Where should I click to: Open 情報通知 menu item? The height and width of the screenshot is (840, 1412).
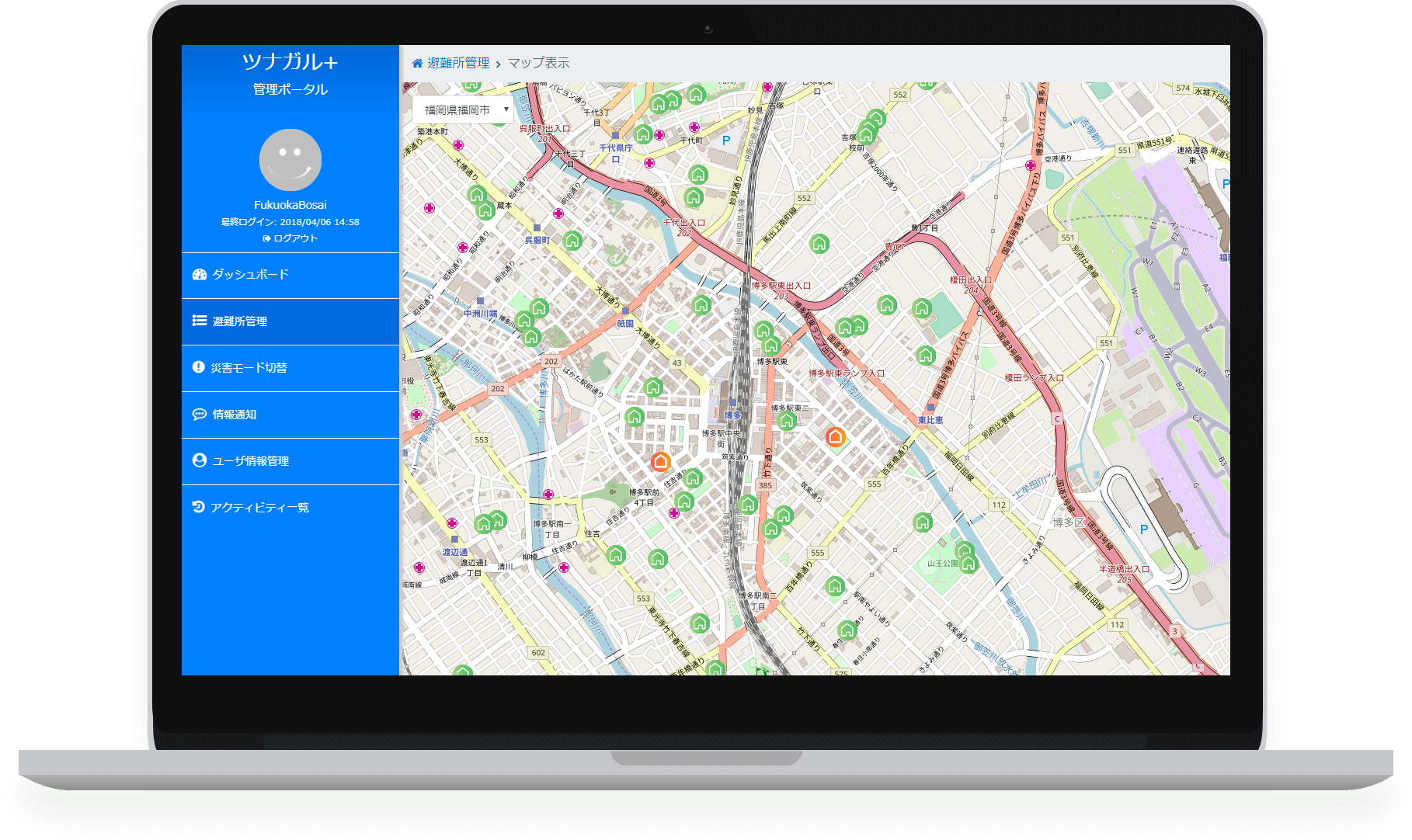point(290,415)
